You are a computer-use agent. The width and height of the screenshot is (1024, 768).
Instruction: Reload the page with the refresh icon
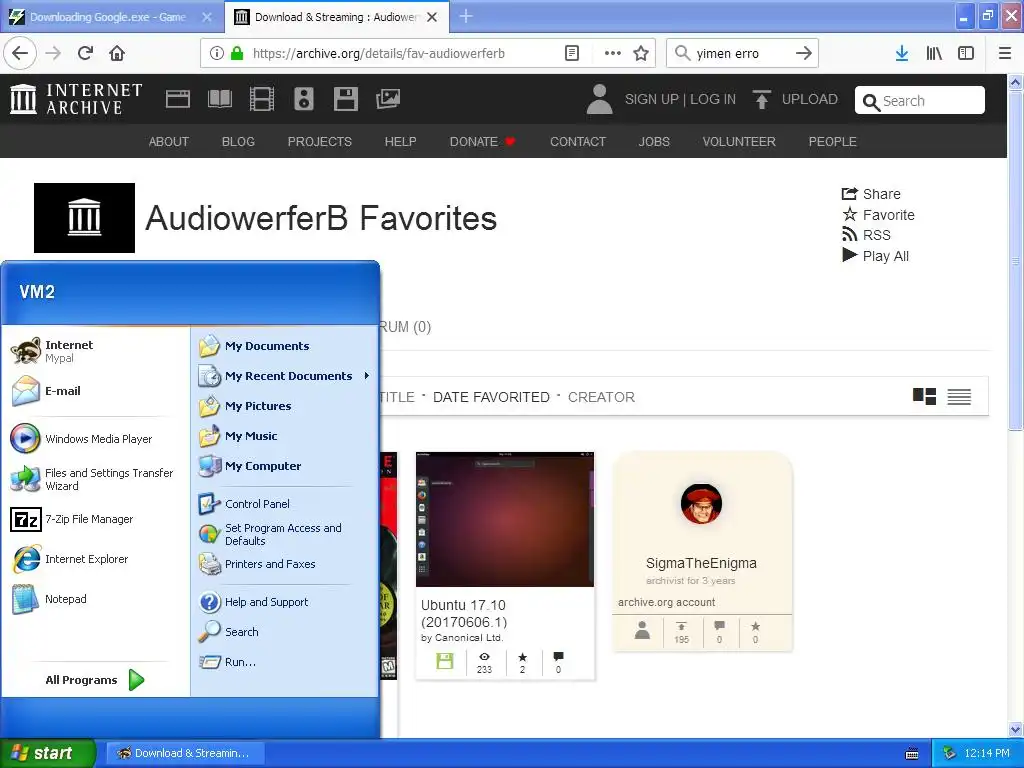point(85,54)
